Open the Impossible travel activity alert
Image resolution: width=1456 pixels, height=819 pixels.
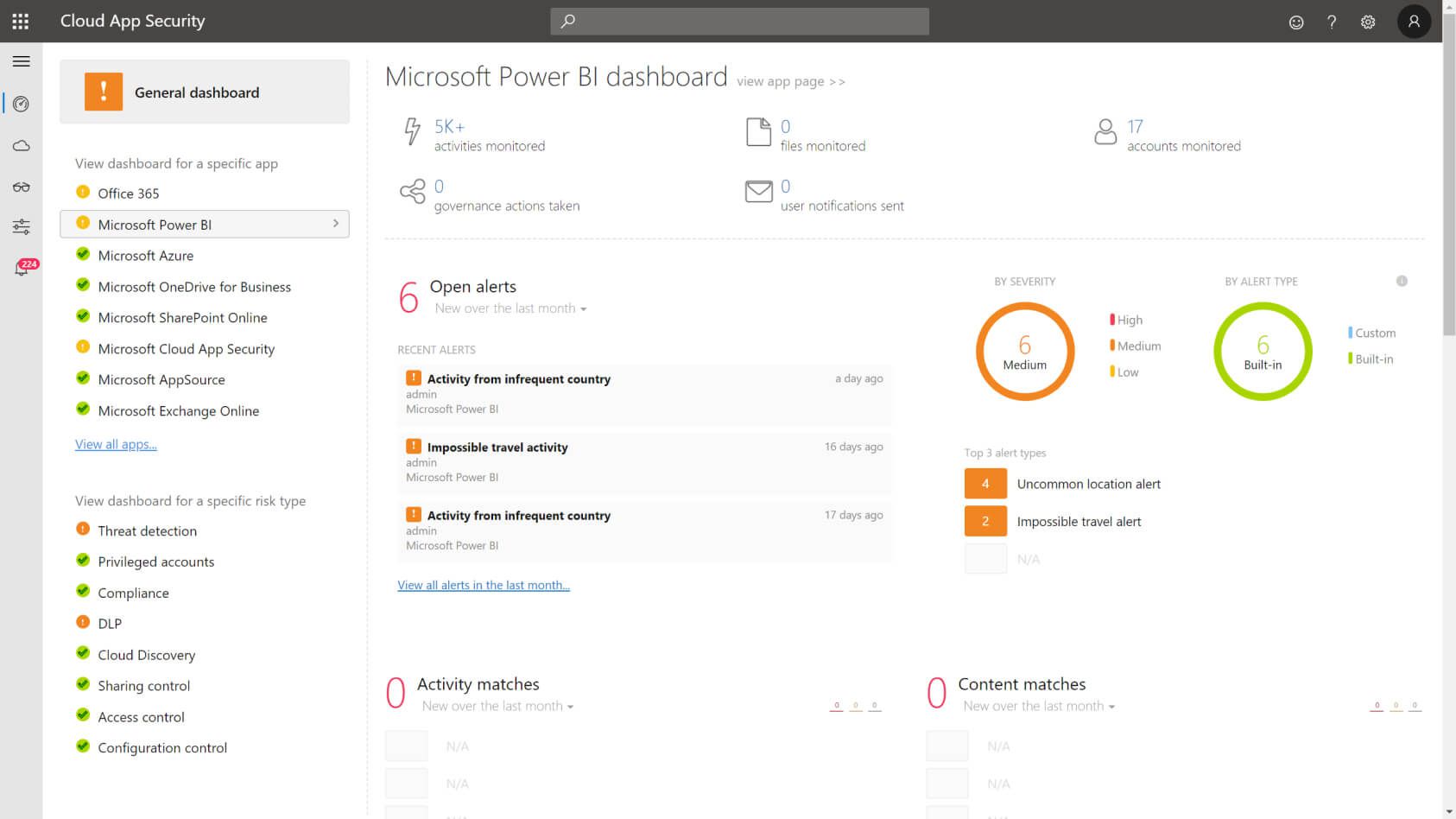point(644,461)
